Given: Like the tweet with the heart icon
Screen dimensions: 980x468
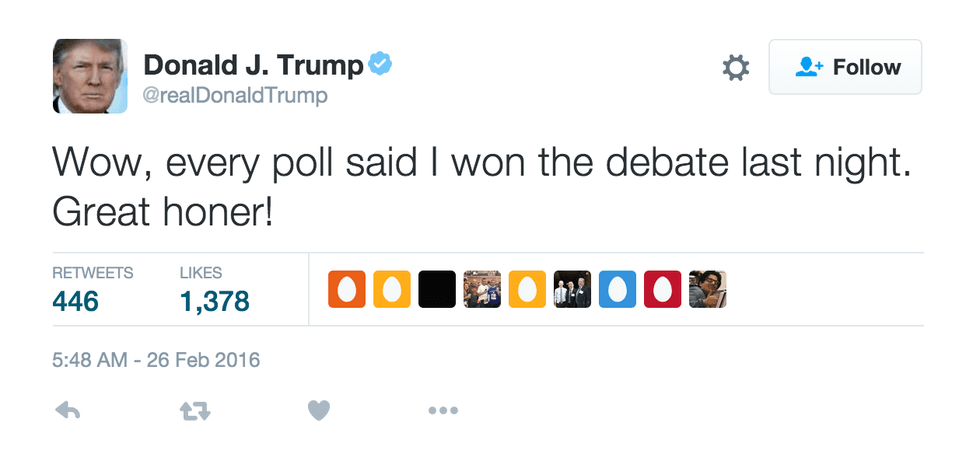Looking at the screenshot, I should tap(318, 410).
